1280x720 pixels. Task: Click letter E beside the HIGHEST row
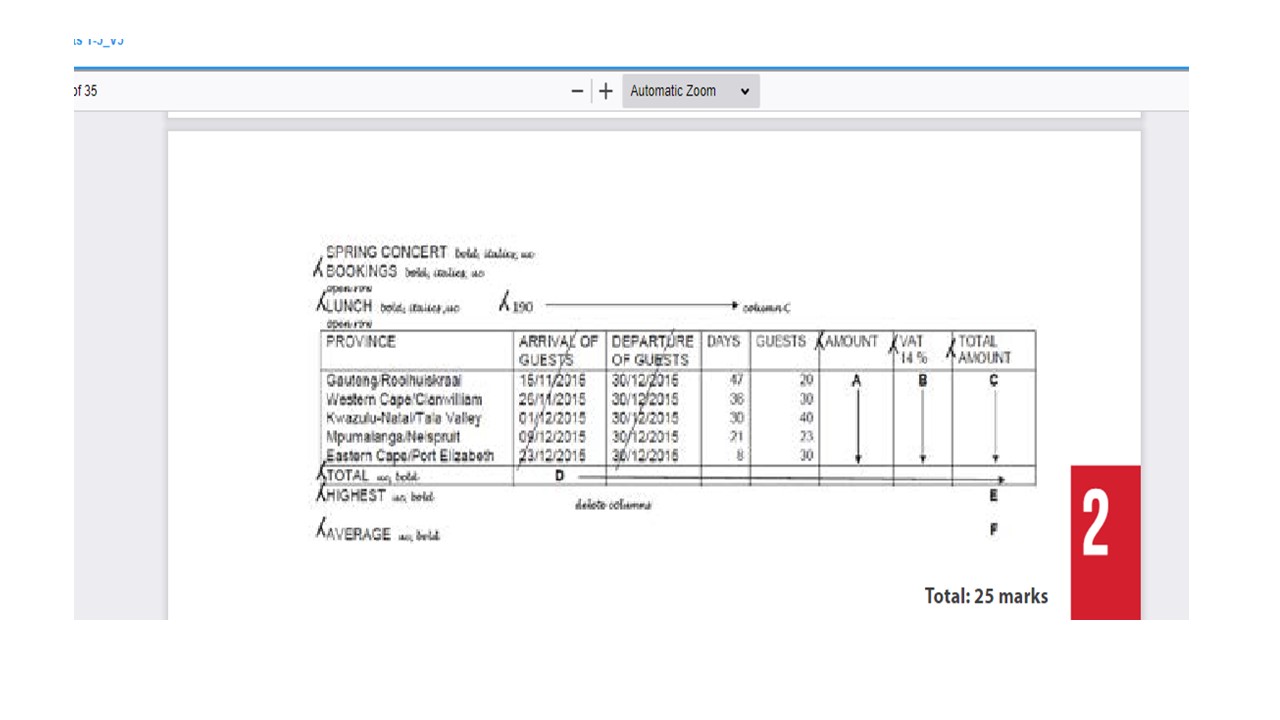click(994, 495)
